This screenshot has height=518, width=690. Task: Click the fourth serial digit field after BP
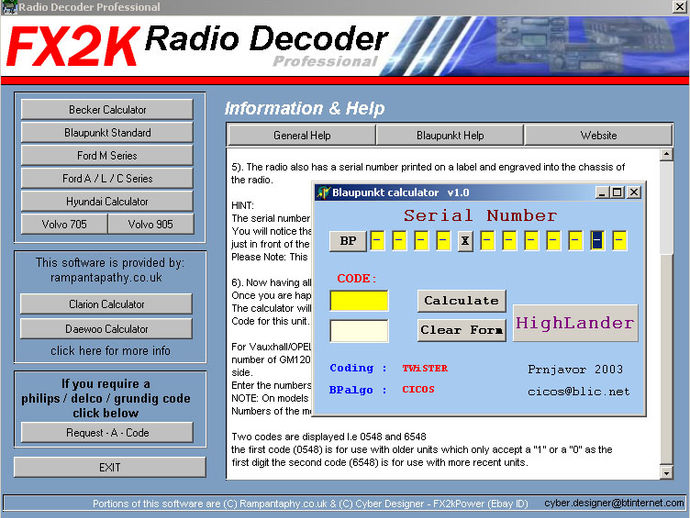443,241
